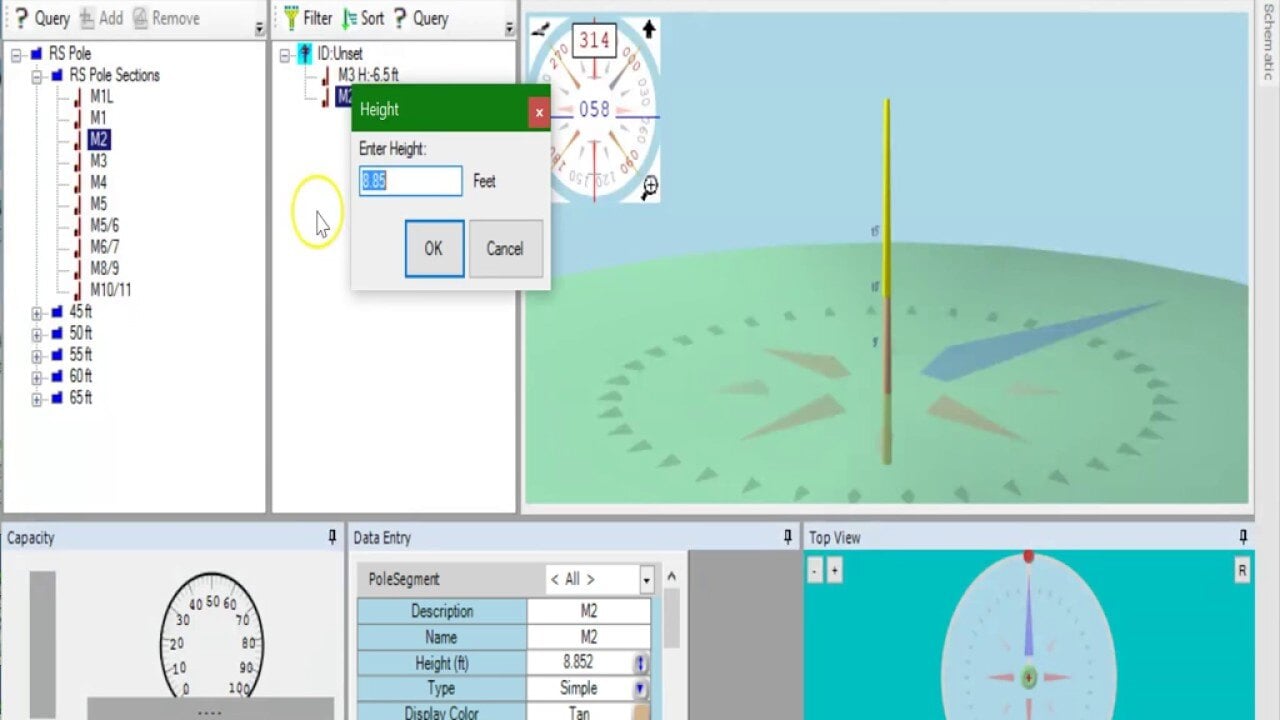1280x720 pixels.
Task: Zoom in the Top View with plus
Action: click(x=834, y=571)
